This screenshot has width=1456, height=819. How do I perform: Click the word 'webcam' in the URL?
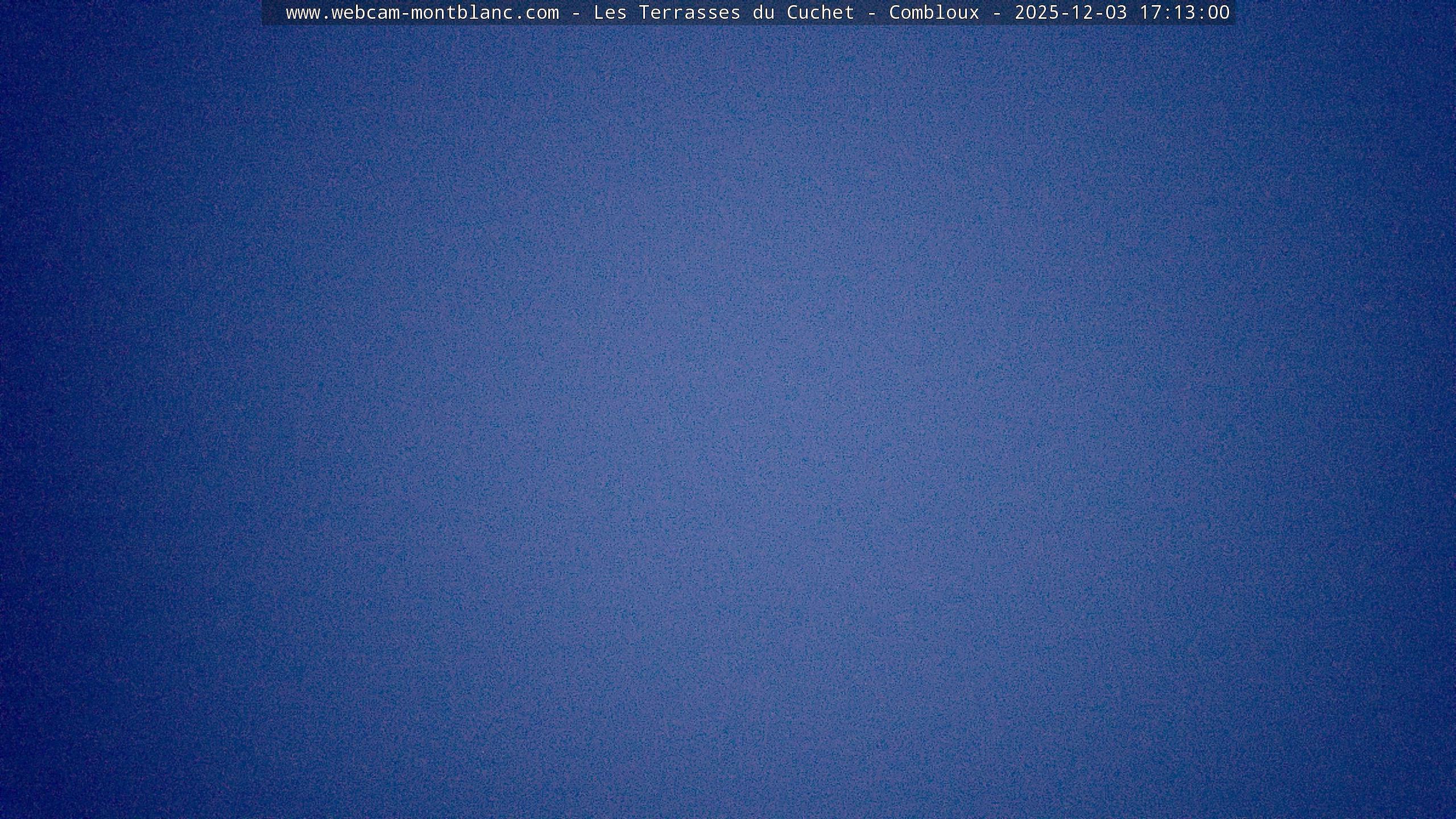(x=365, y=13)
